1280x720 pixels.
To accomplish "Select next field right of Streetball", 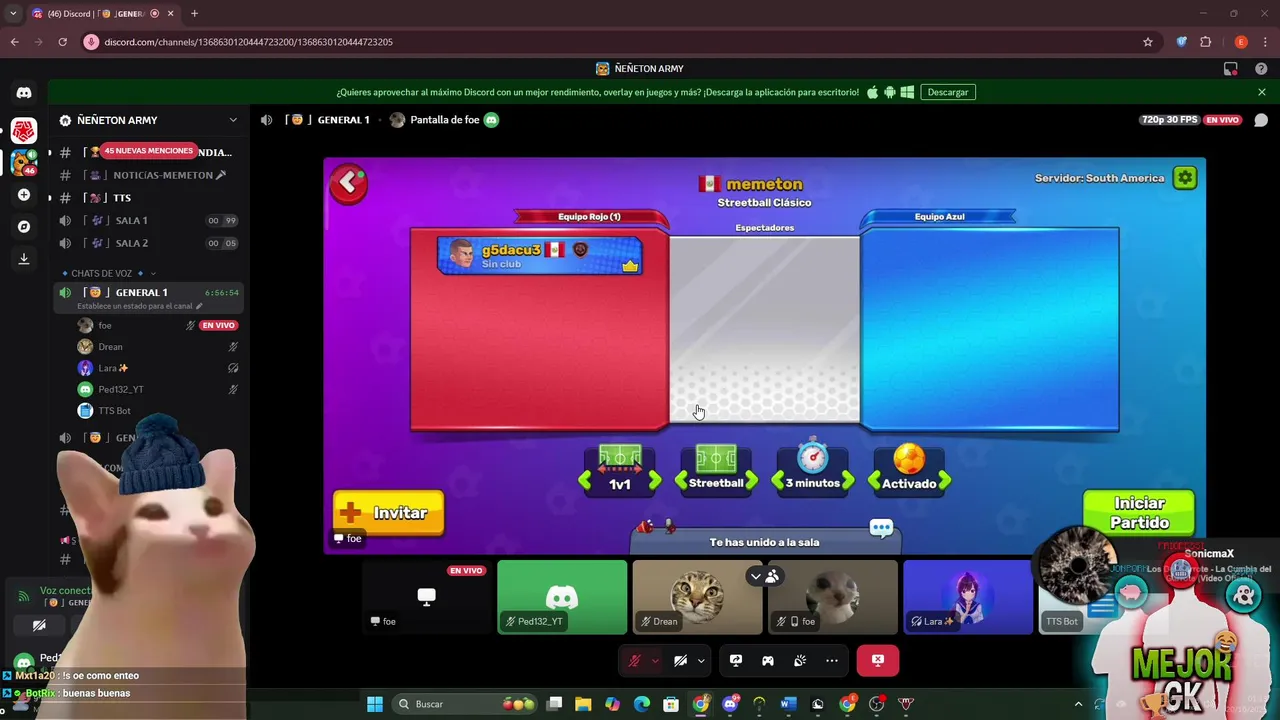I will pyautogui.click(x=750, y=482).
